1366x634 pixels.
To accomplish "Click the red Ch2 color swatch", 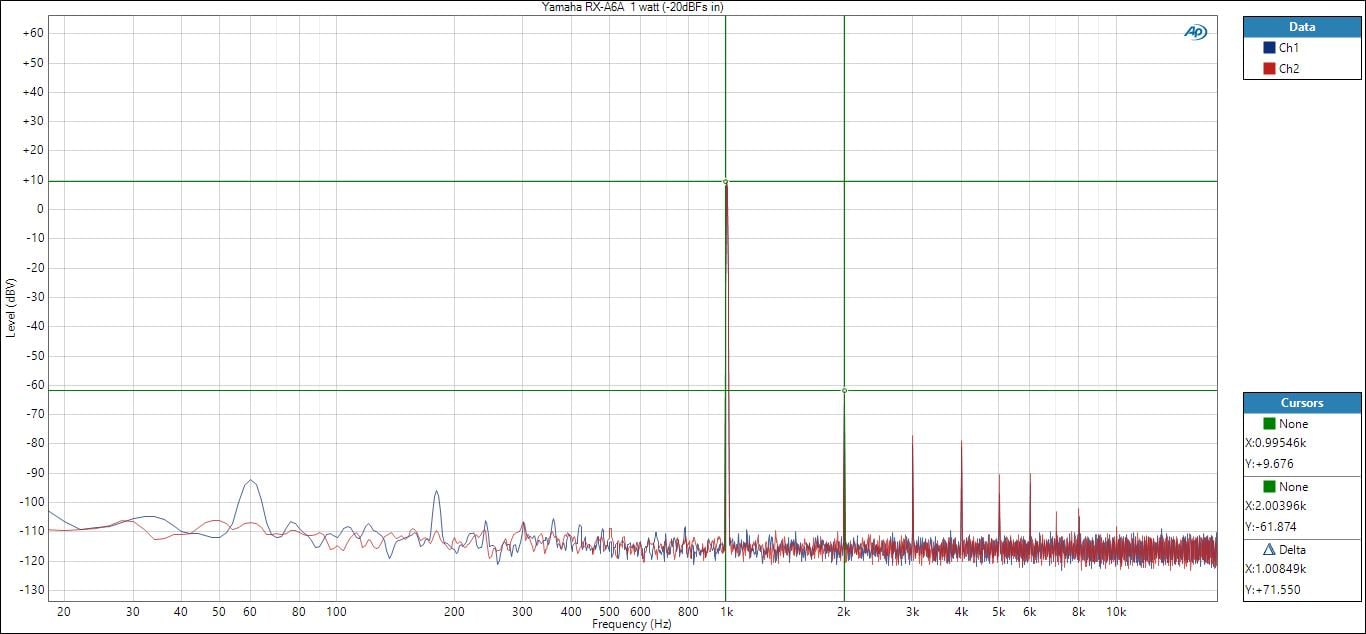I will (x=1269, y=69).
